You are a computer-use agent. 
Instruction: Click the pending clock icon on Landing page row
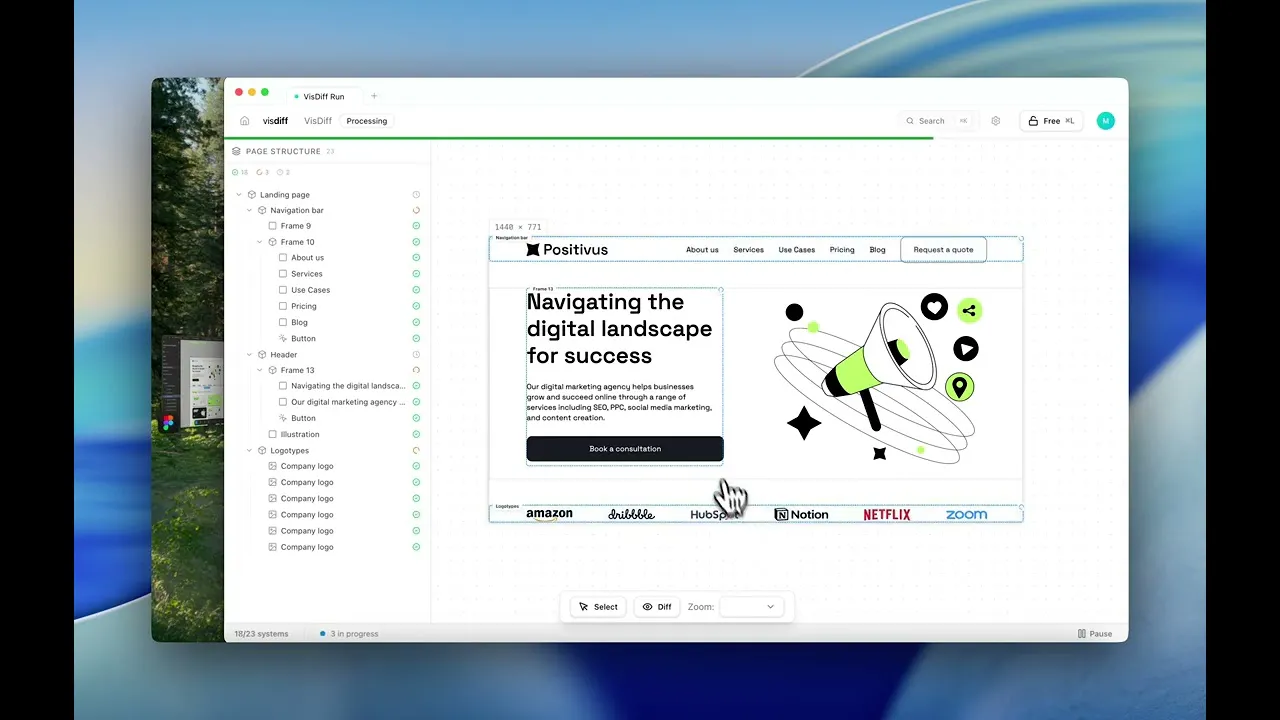click(x=416, y=195)
